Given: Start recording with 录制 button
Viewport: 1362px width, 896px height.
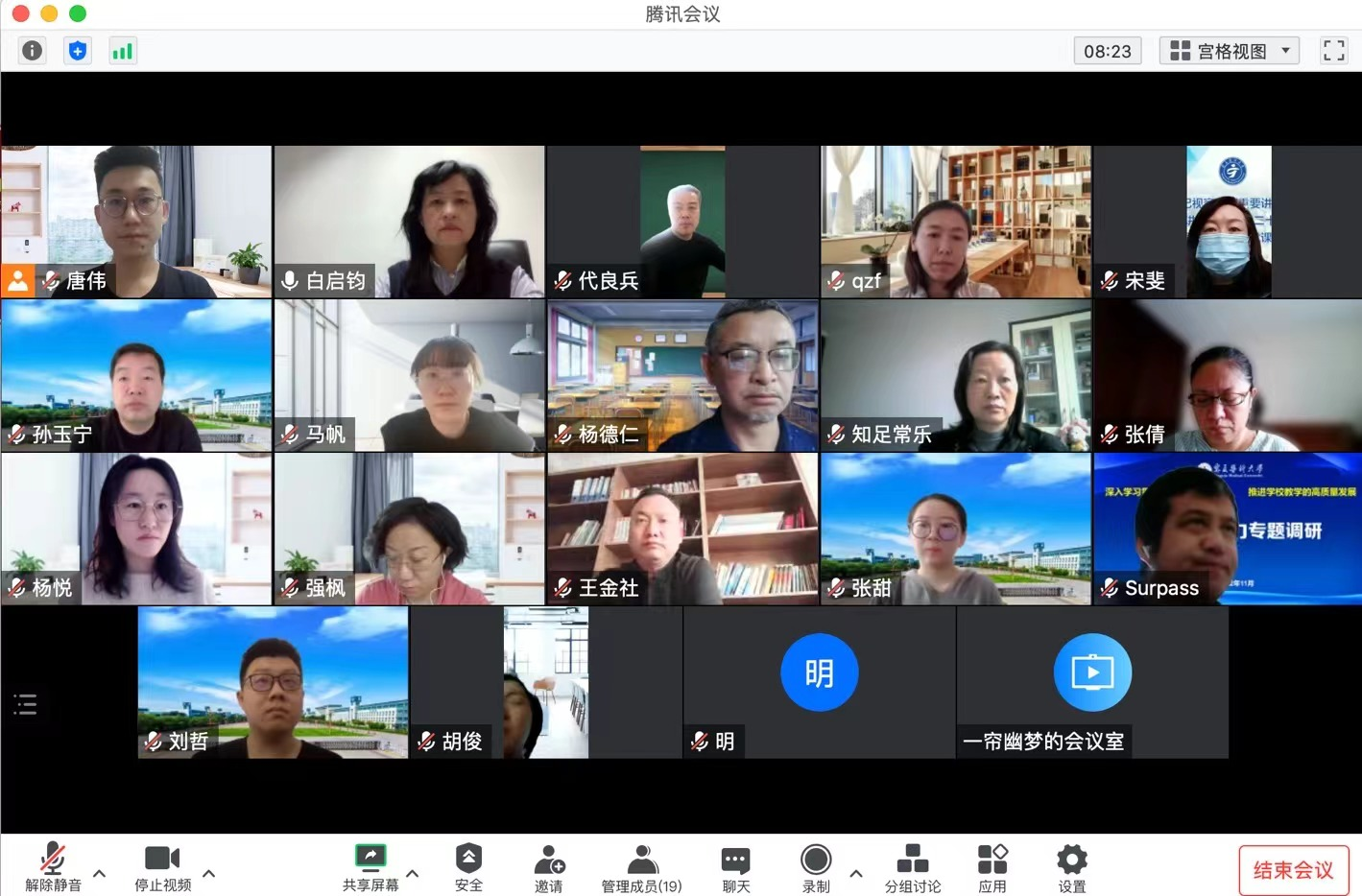Looking at the screenshot, I should click(x=816, y=867).
